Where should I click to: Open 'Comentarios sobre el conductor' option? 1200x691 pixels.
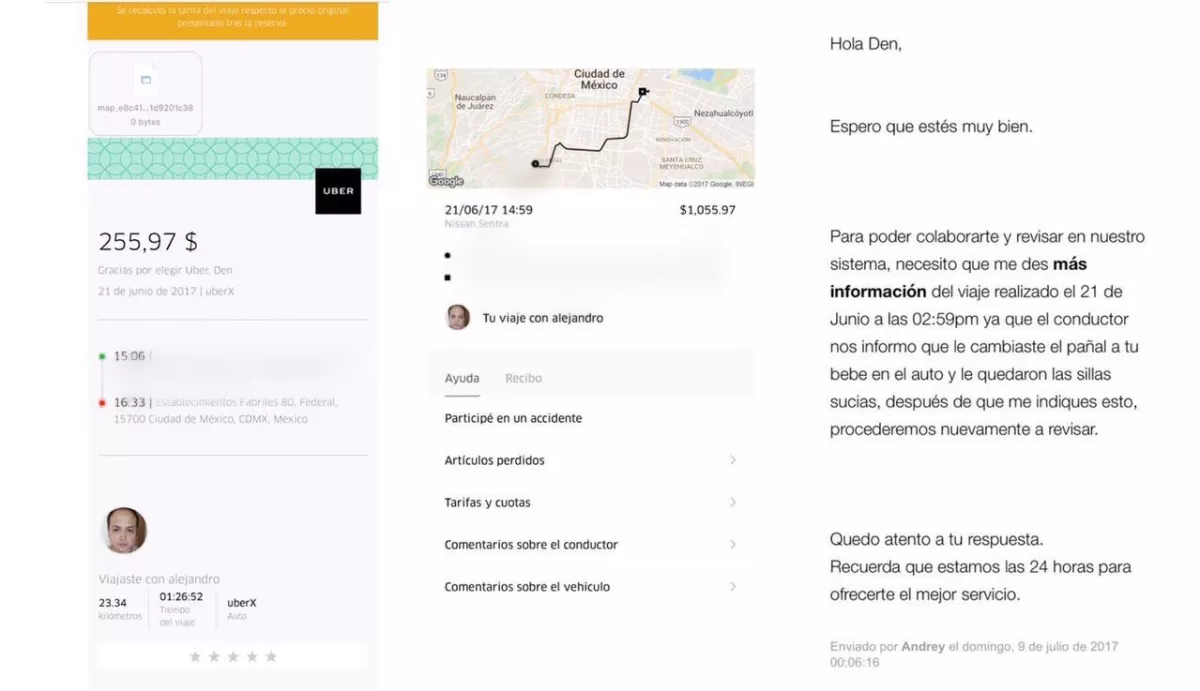coord(590,544)
